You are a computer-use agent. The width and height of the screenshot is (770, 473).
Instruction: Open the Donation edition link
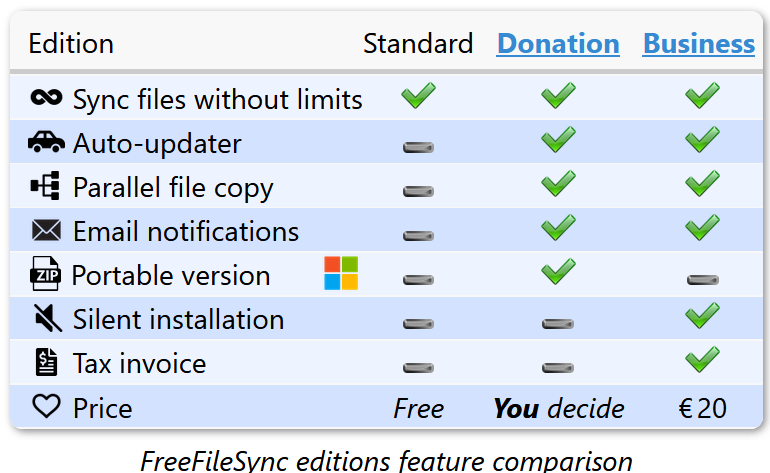558,44
